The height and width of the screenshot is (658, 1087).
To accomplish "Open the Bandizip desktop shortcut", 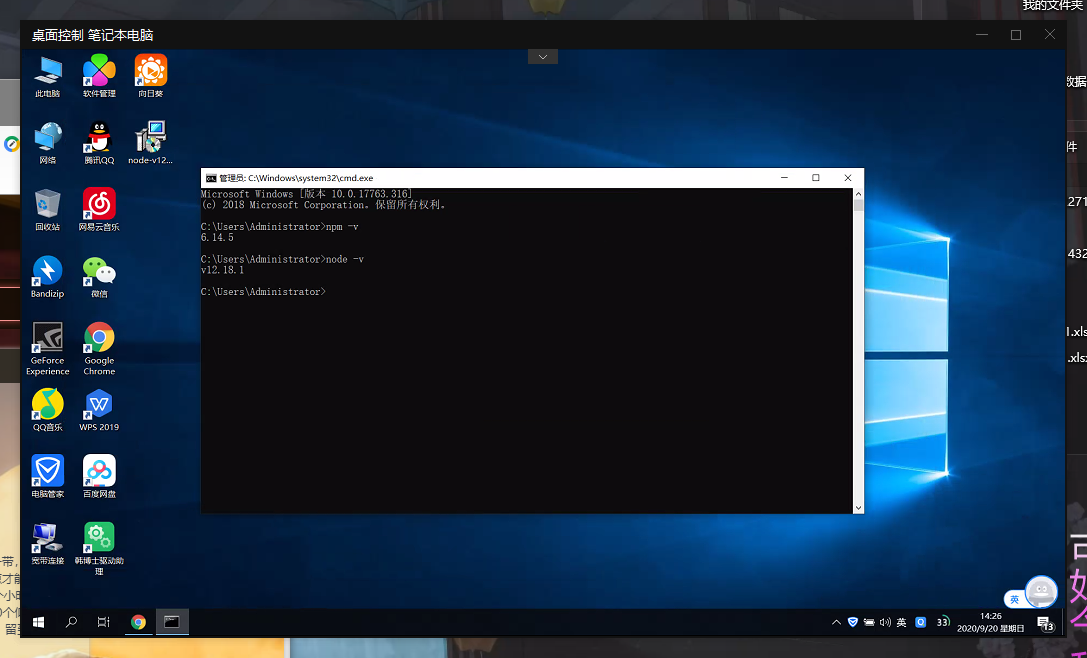I will click(x=47, y=271).
